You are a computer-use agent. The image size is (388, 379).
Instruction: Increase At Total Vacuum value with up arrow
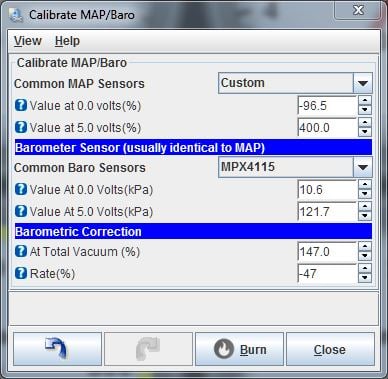pyautogui.click(x=365, y=247)
